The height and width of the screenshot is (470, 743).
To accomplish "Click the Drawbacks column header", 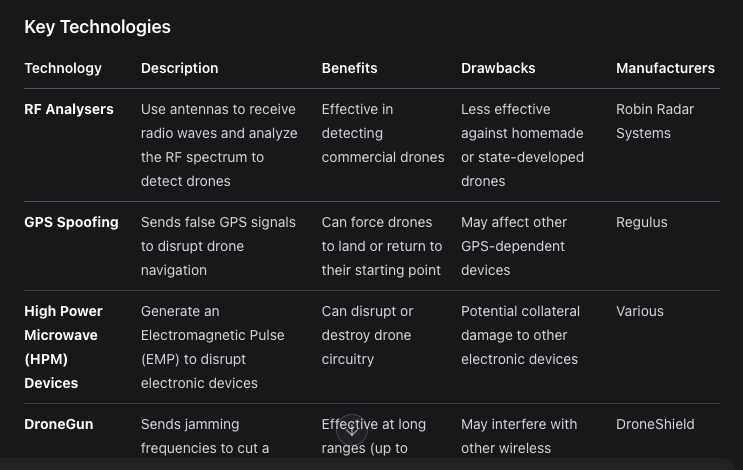I will [x=498, y=68].
